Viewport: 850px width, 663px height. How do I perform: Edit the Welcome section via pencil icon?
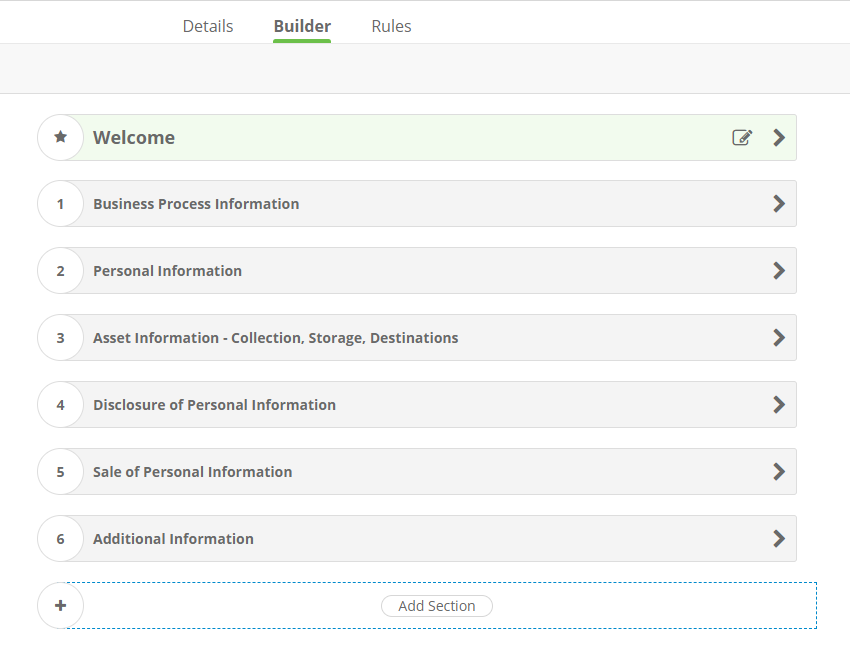pyautogui.click(x=742, y=138)
